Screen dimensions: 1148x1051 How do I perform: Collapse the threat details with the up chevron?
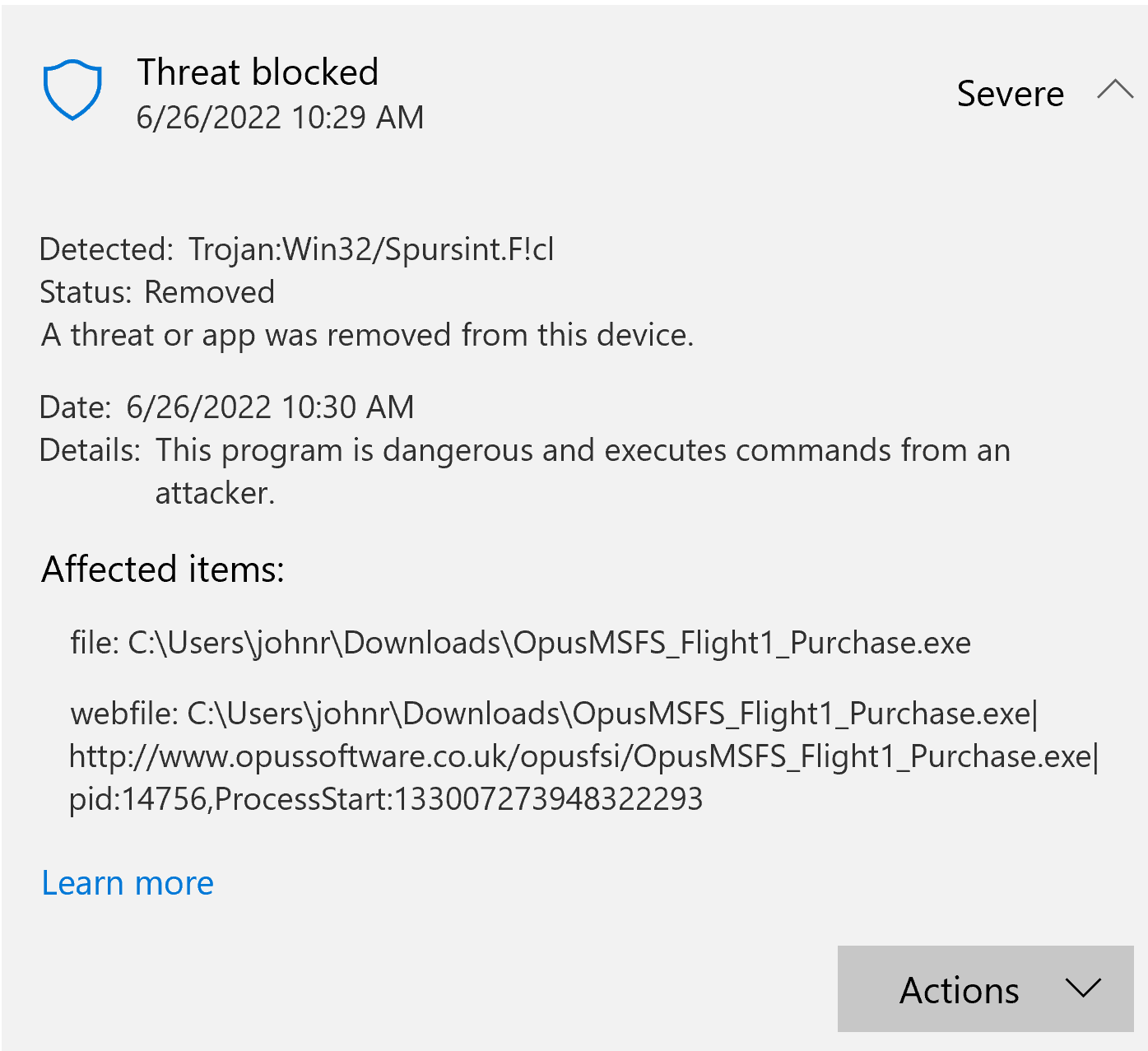[x=1115, y=90]
